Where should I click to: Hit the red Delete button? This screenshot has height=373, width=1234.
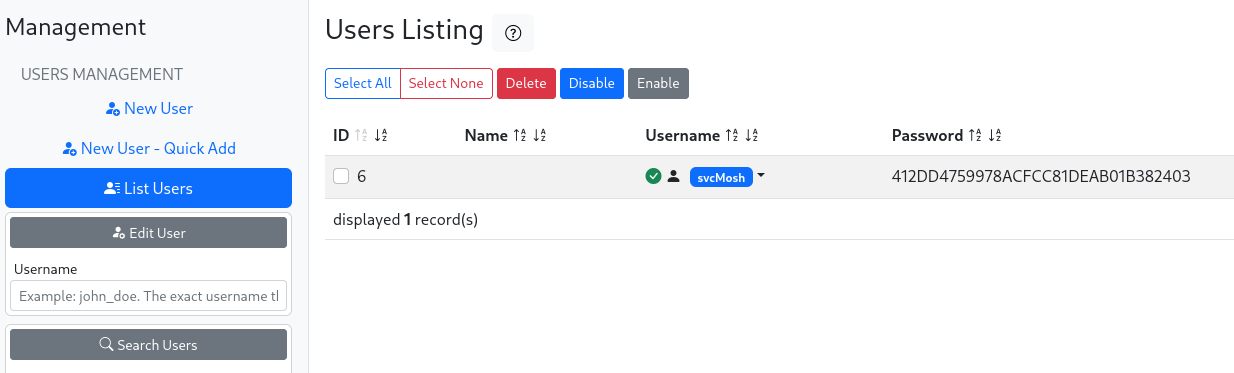(526, 83)
